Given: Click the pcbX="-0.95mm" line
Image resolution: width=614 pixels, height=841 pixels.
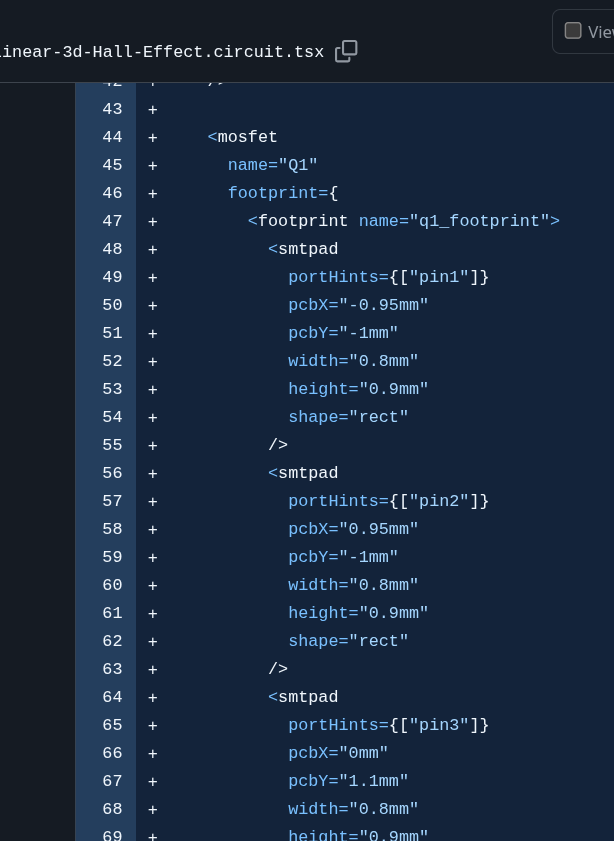Looking at the screenshot, I should point(358,305).
